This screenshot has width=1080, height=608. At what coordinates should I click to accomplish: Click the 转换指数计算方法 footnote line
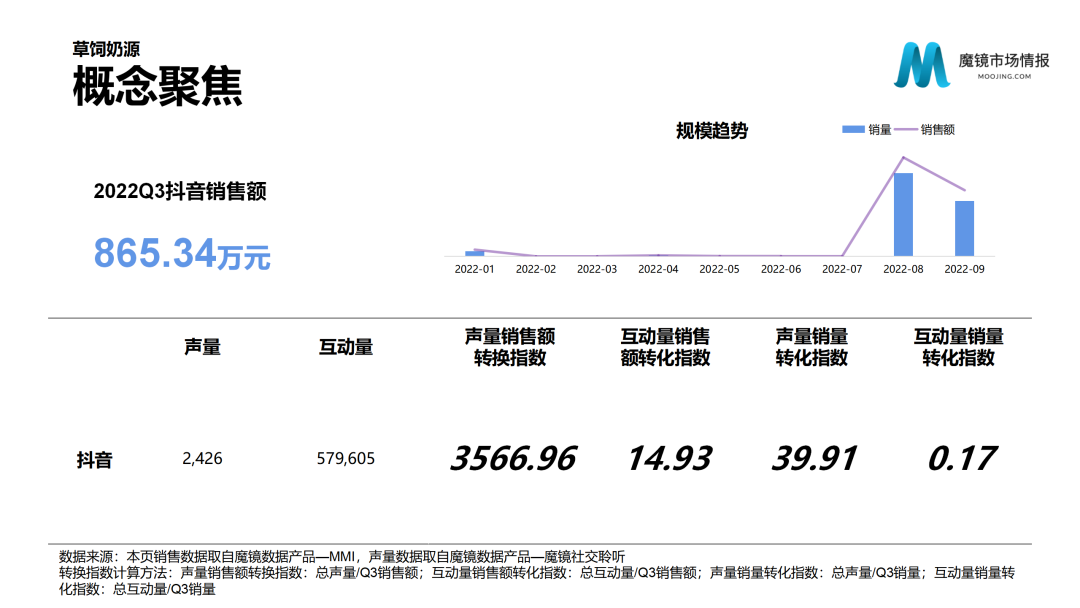[x=537, y=580]
